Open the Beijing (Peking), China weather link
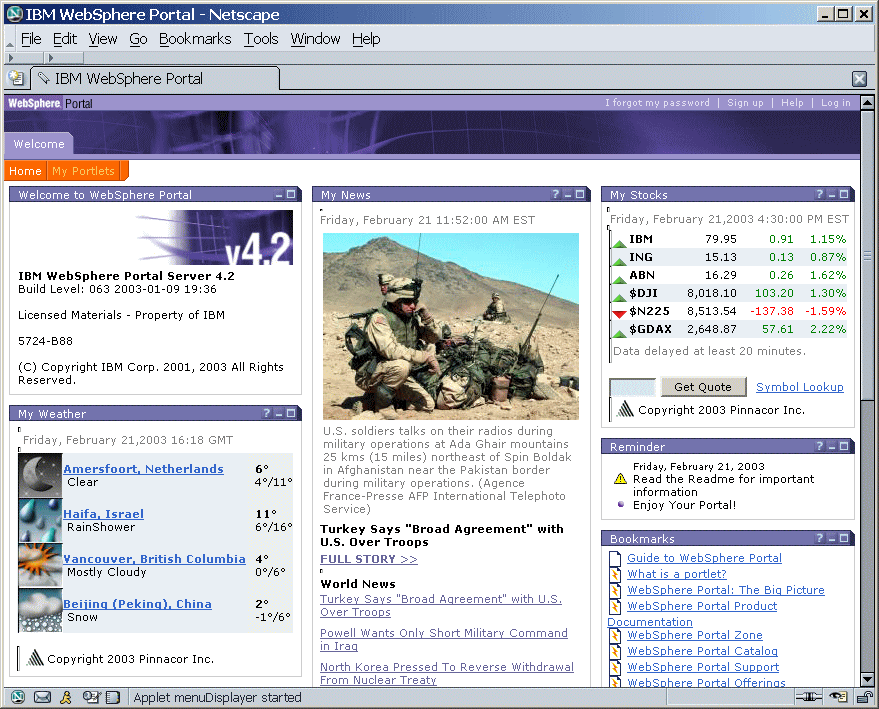Viewport: 879px width, 709px height. coord(137,604)
